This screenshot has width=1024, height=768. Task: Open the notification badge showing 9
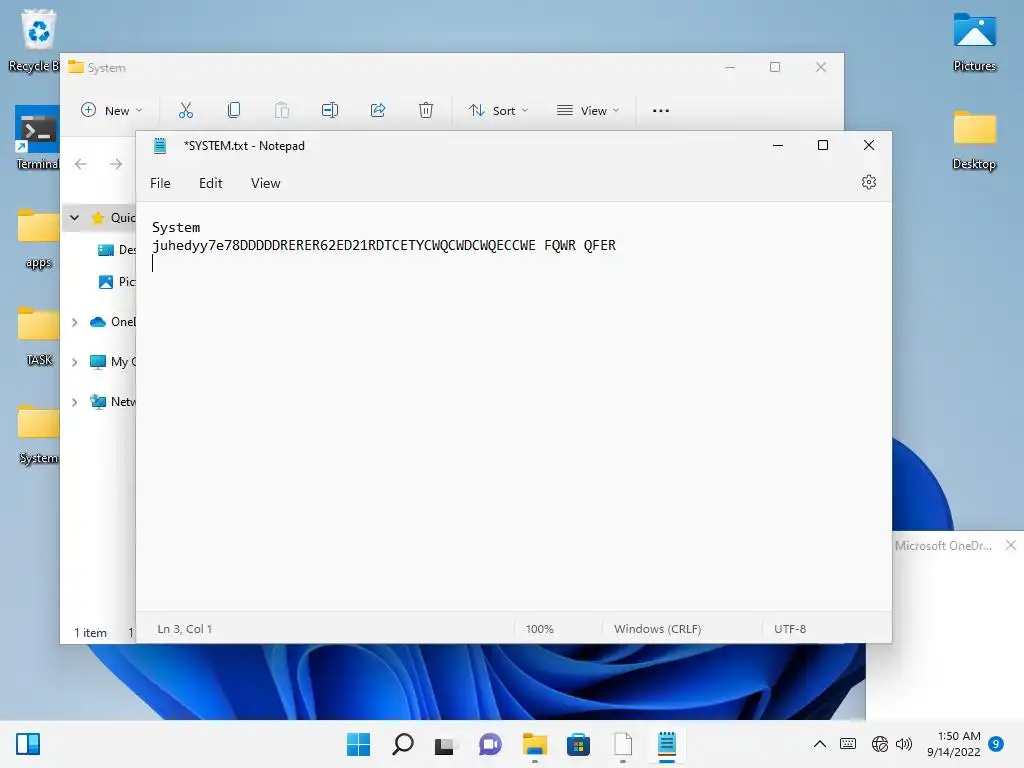pyautogui.click(x=996, y=744)
